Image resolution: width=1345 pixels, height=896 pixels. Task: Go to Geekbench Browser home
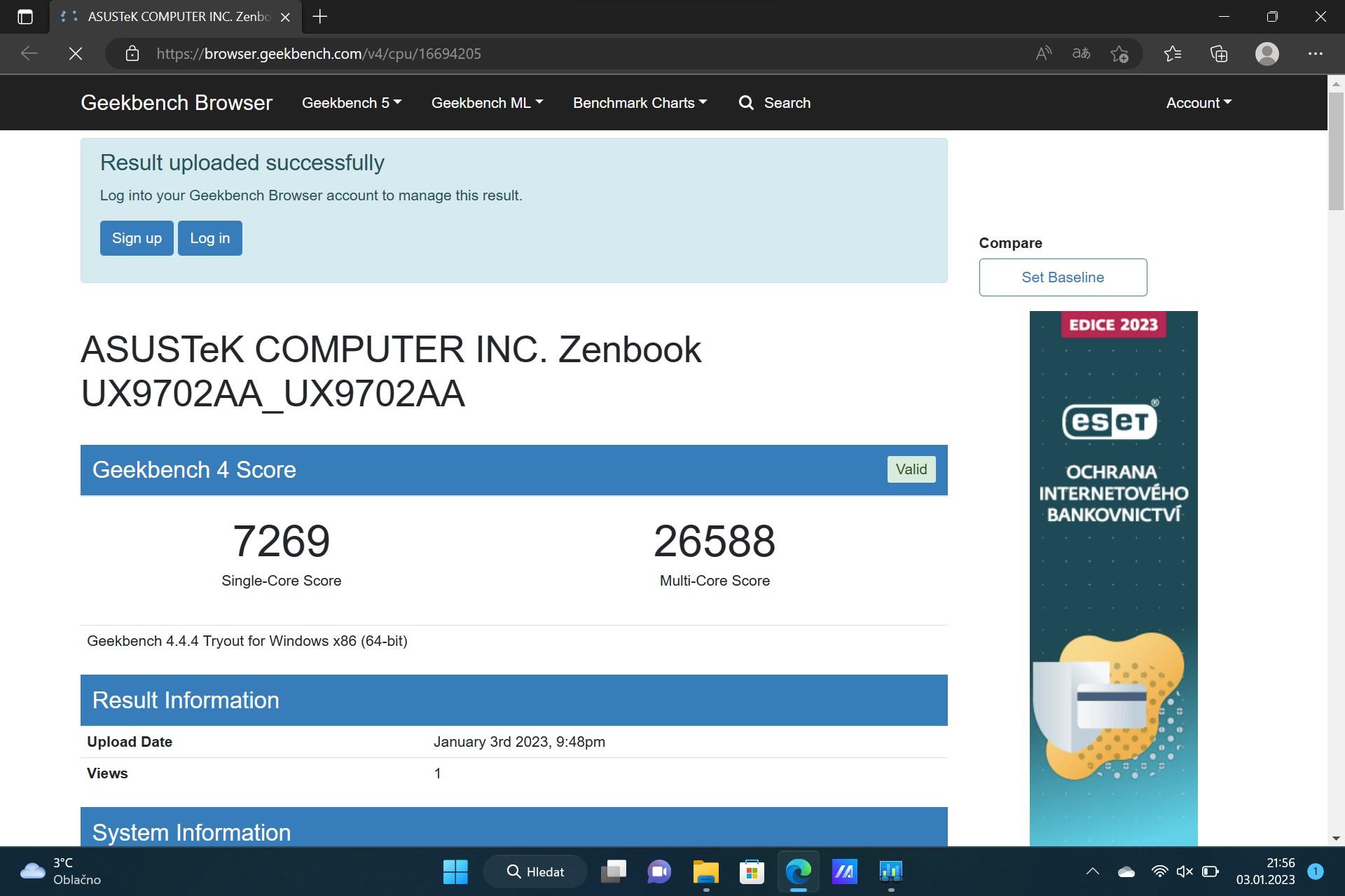[177, 103]
